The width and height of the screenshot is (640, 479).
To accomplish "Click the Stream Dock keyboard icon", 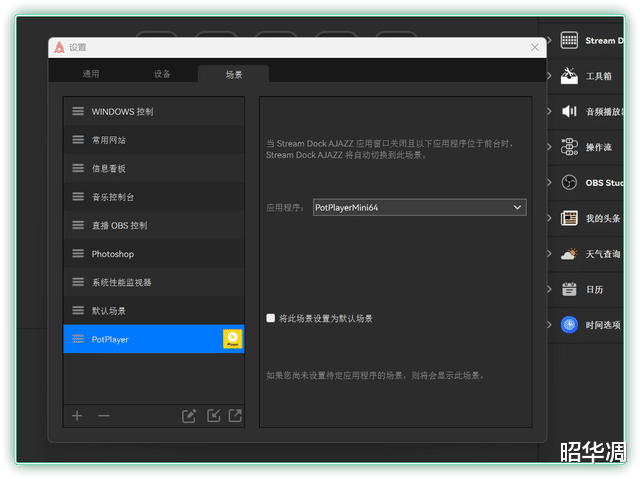I will pos(569,40).
